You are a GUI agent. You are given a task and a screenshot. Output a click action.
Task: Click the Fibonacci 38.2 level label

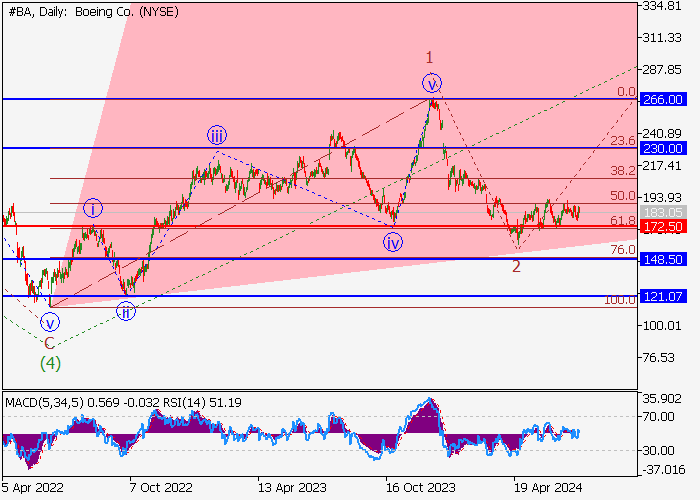pos(623,170)
